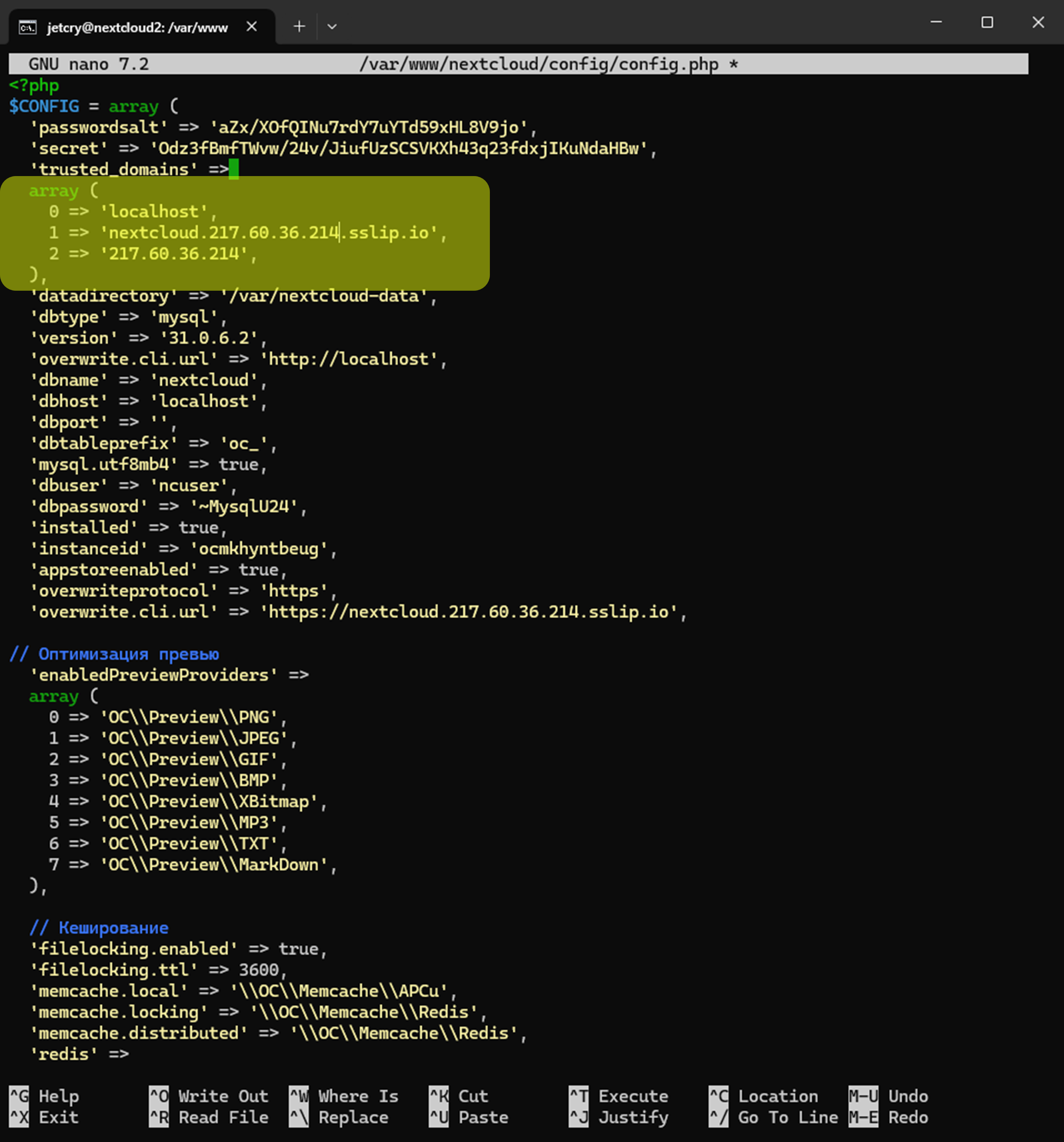Click the ^C Location shortcut
This screenshot has height=1142, width=1064.
[764, 1096]
